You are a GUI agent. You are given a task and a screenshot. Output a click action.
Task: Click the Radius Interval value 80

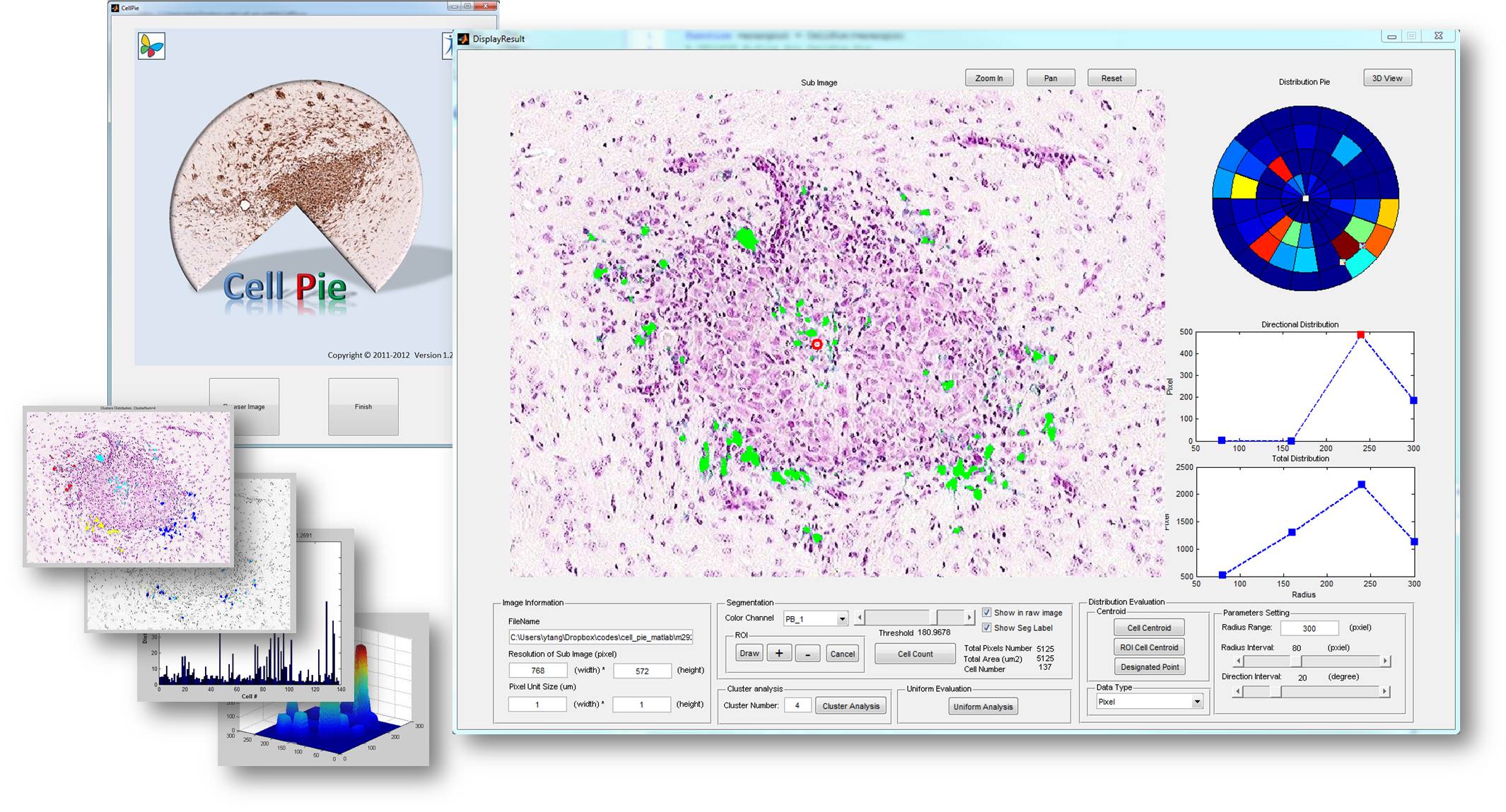tap(1296, 648)
